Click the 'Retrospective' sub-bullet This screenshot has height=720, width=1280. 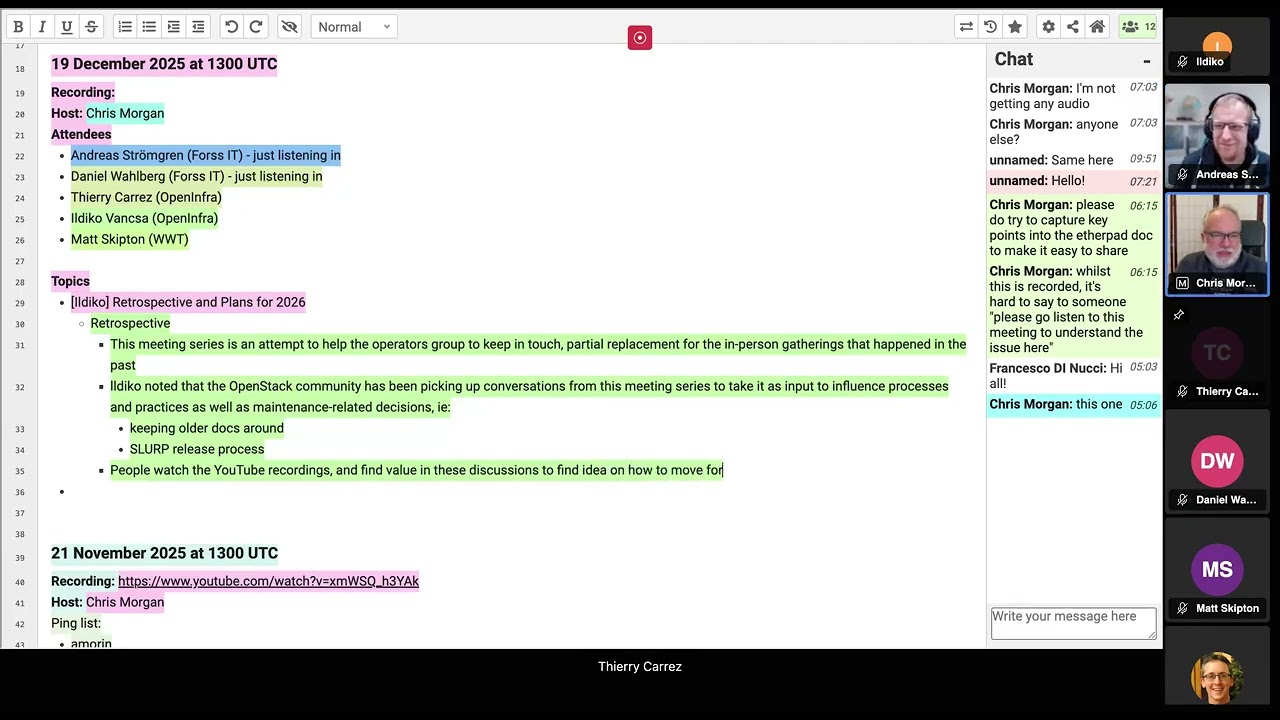[x=130, y=323]
